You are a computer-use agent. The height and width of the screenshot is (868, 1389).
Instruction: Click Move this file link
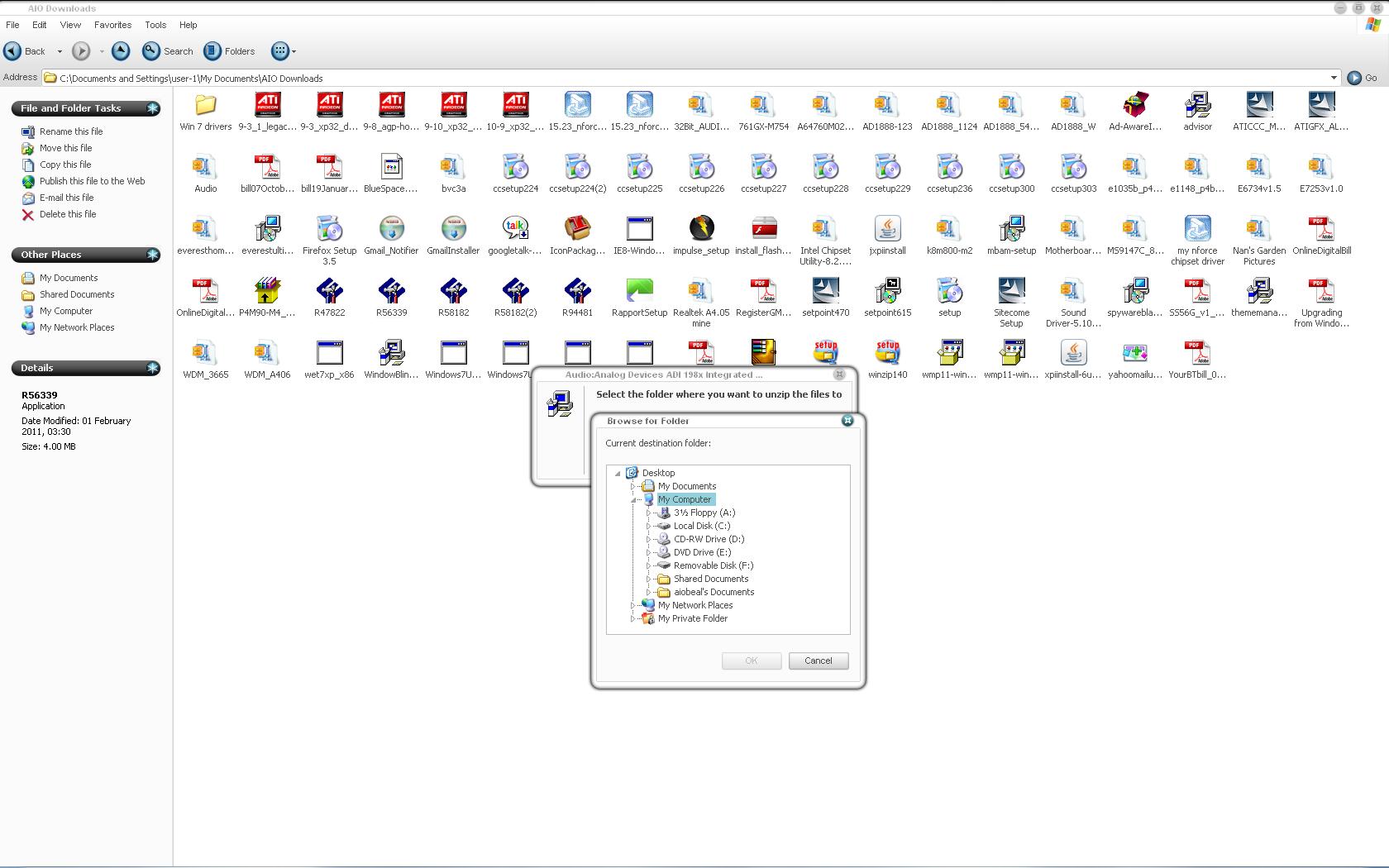point(66,148)
